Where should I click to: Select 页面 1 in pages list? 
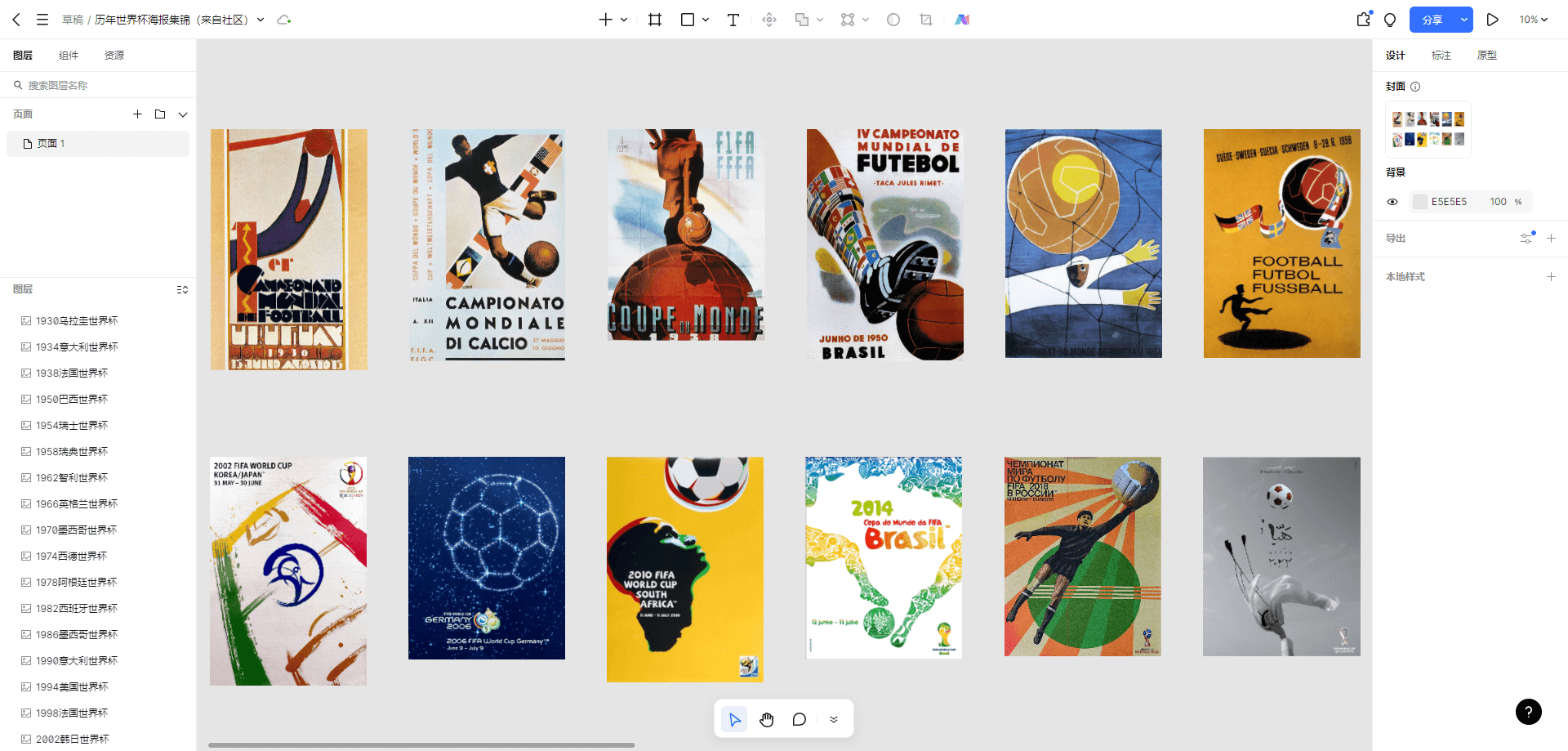coord(98,144)
